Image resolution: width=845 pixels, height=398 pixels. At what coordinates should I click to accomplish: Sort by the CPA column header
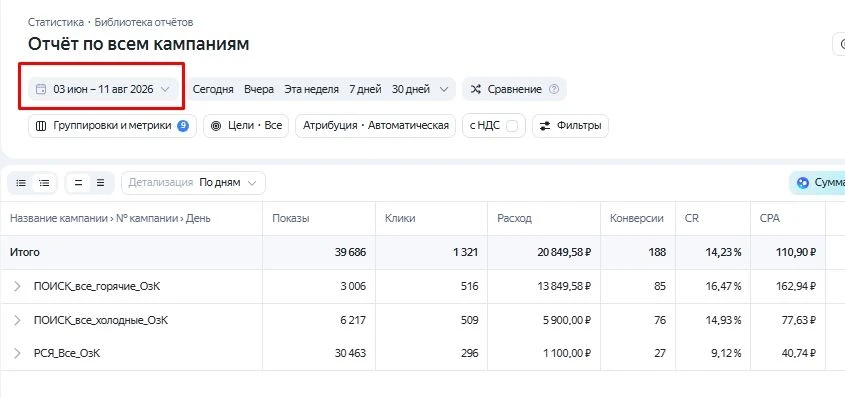[x=770, y=219]
